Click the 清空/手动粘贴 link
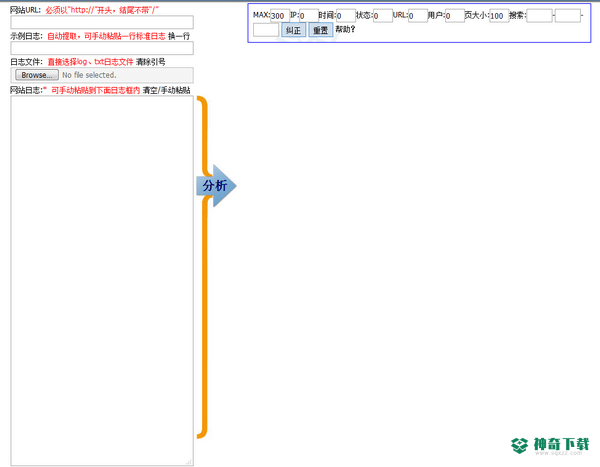 click(166, 90)
